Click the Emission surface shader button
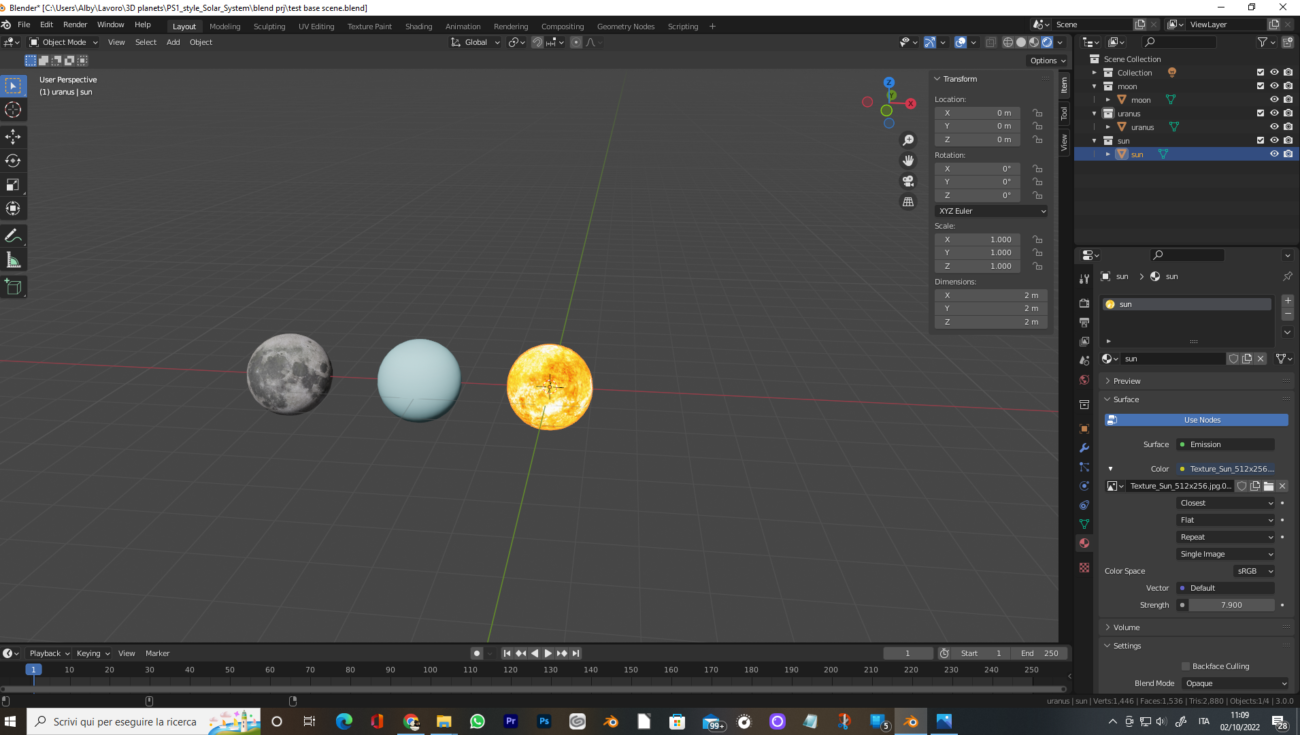Viewport: 1300px width, 735px height. [x=1225, y=444]
